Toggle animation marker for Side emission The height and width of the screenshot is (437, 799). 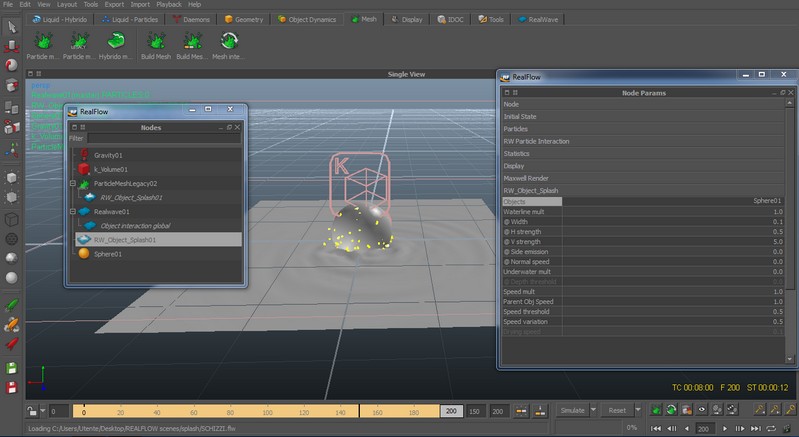(x=507, y=252)
